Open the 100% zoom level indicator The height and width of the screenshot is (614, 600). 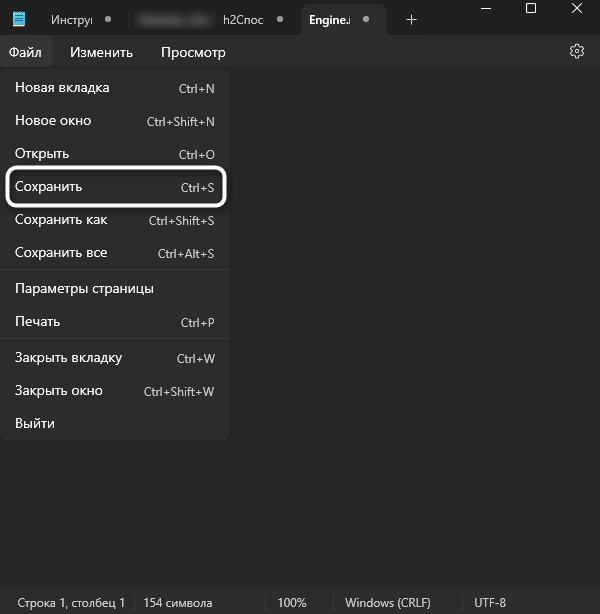point(292,603)
